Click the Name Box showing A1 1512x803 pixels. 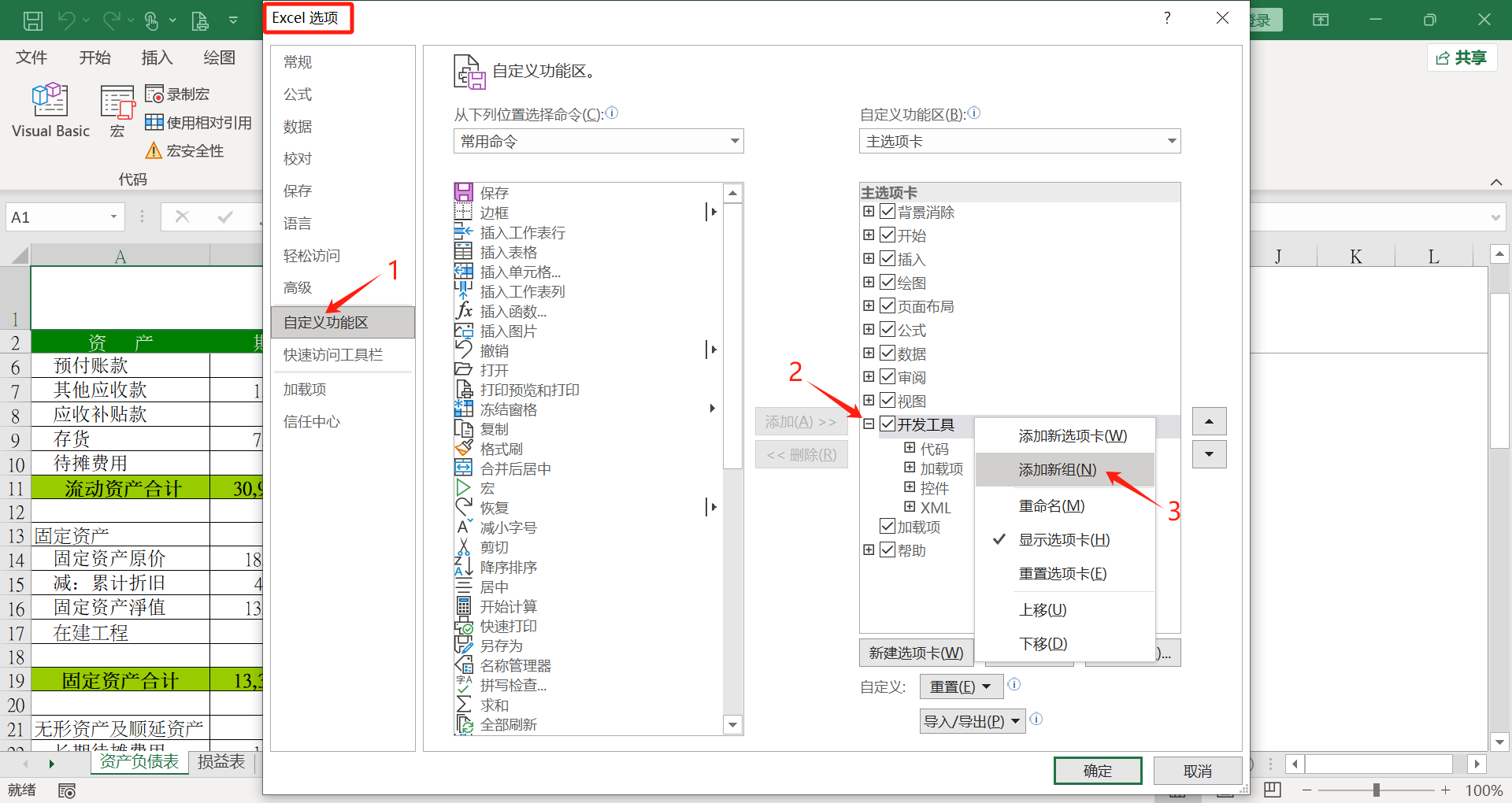tap(65, 217)
